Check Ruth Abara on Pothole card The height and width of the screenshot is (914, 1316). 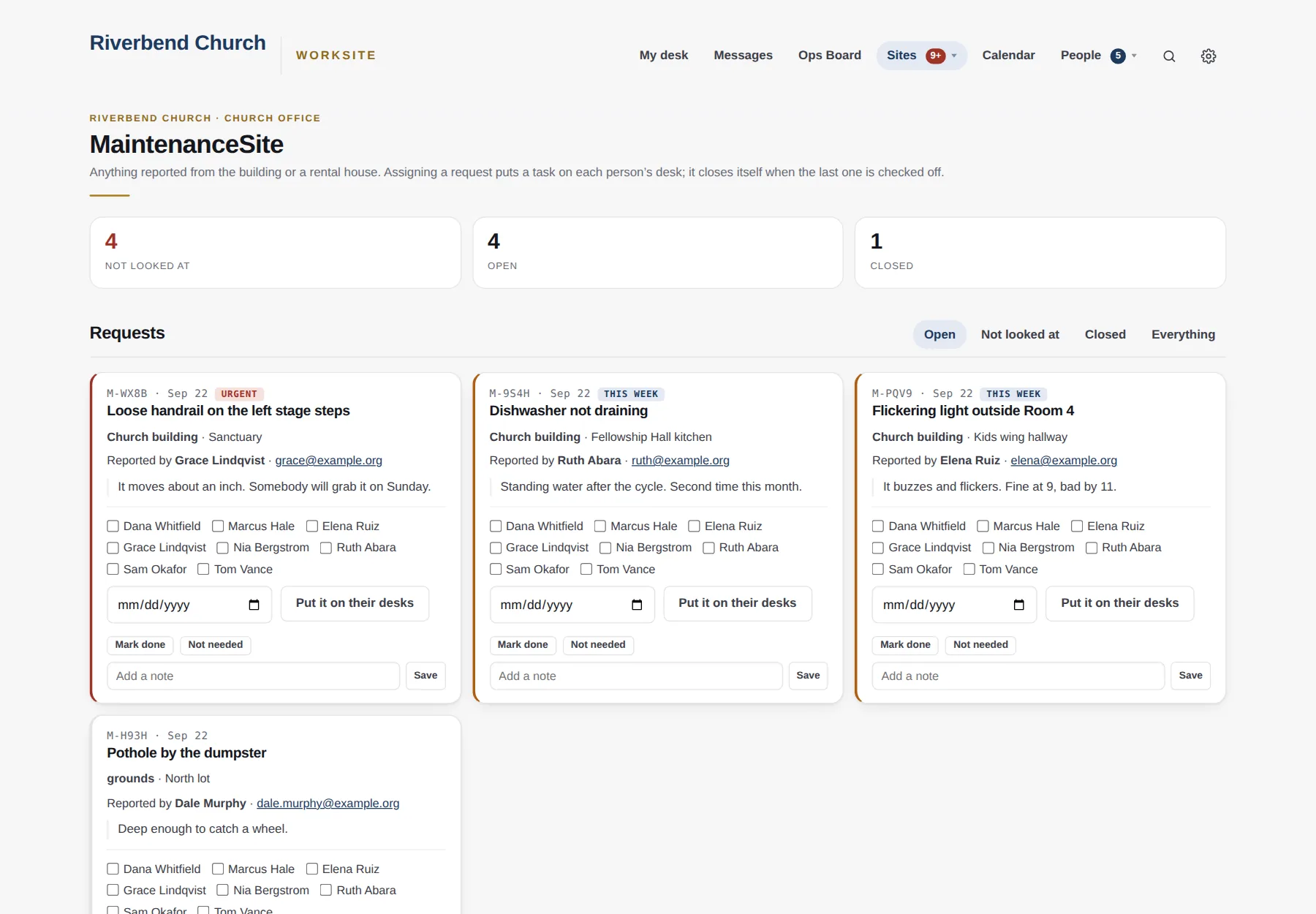[326, 890]
